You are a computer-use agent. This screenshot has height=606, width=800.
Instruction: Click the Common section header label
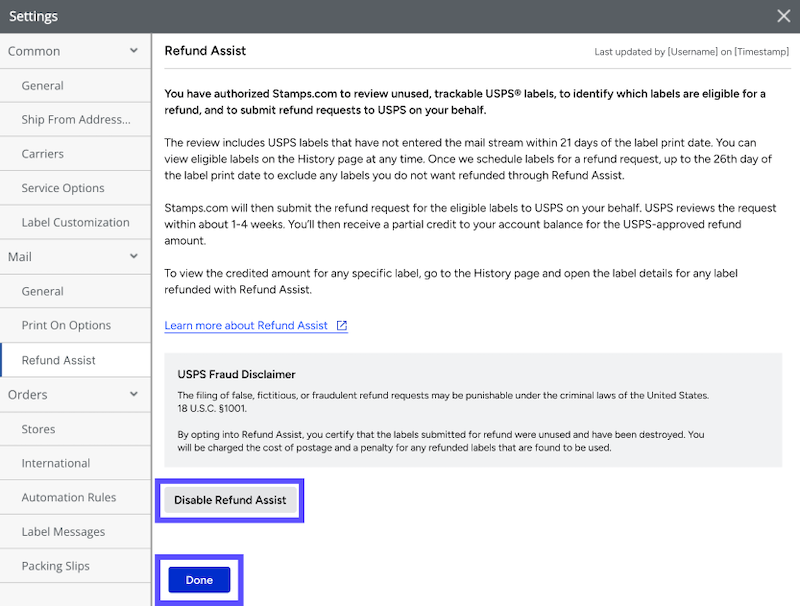(34, 51)
